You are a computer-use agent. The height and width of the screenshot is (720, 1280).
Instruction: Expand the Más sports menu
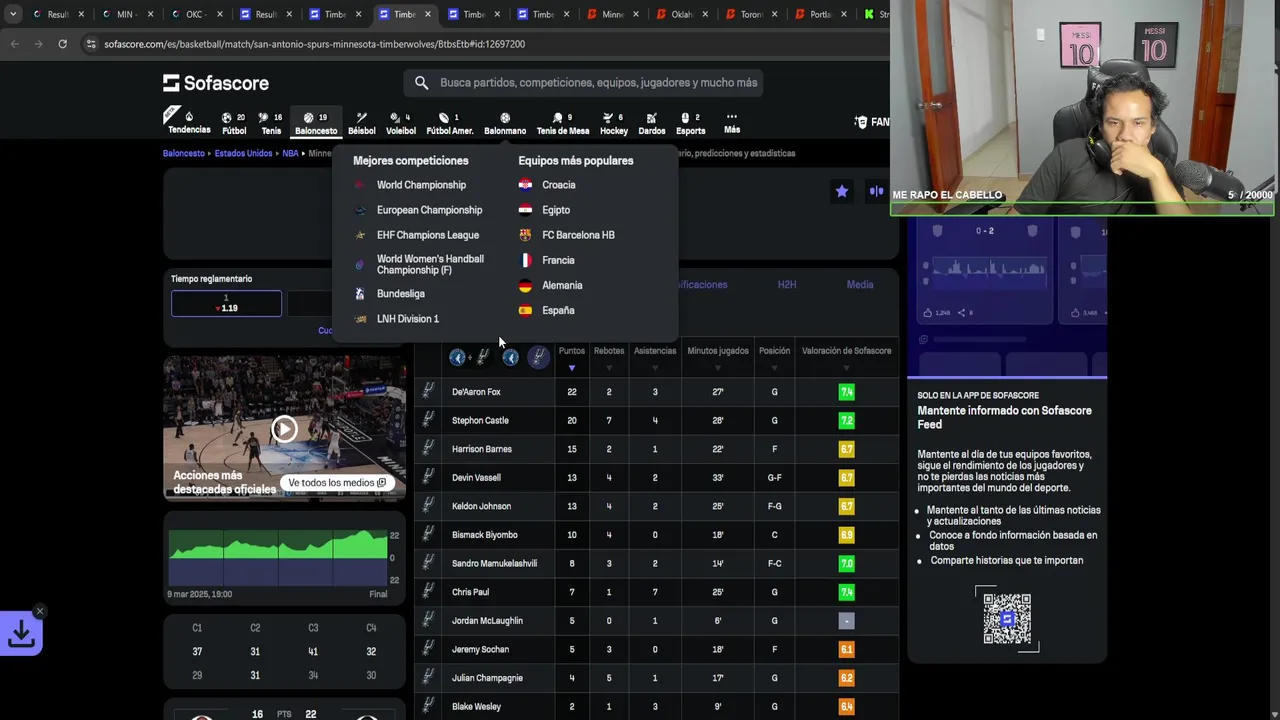[732, 123]
